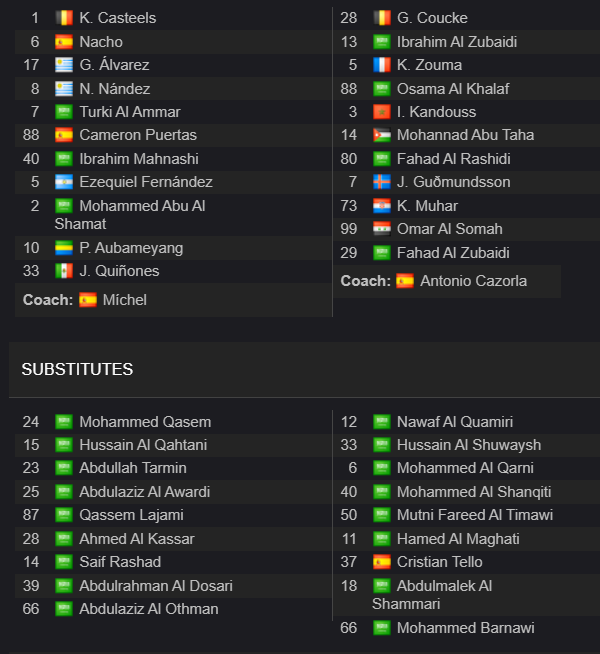Select substitute Mohammed Barnawi

coord(465,628)
